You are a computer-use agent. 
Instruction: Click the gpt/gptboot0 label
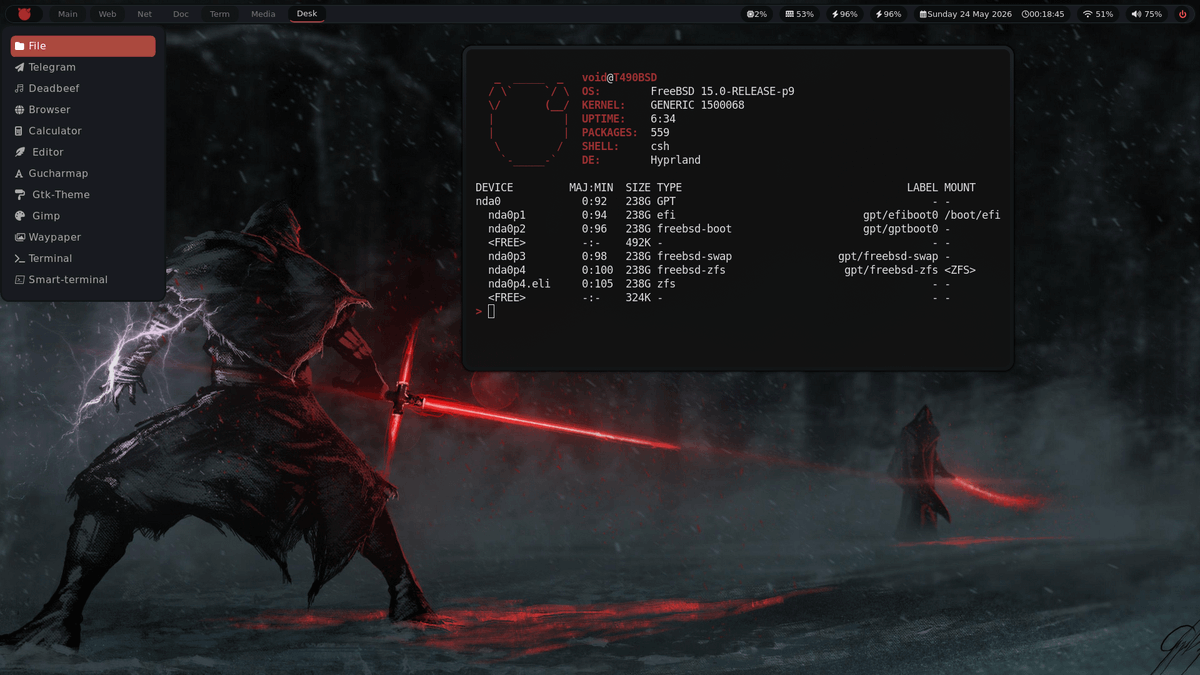click(x=901, y=229)
